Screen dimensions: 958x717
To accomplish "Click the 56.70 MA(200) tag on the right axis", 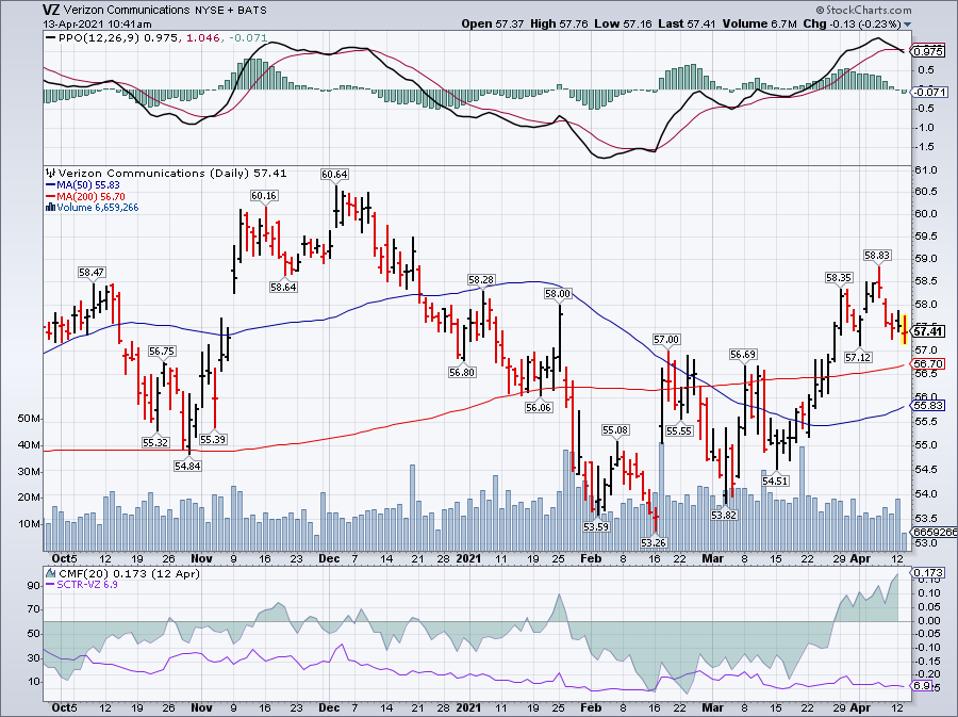I will (x=927, y=364).
